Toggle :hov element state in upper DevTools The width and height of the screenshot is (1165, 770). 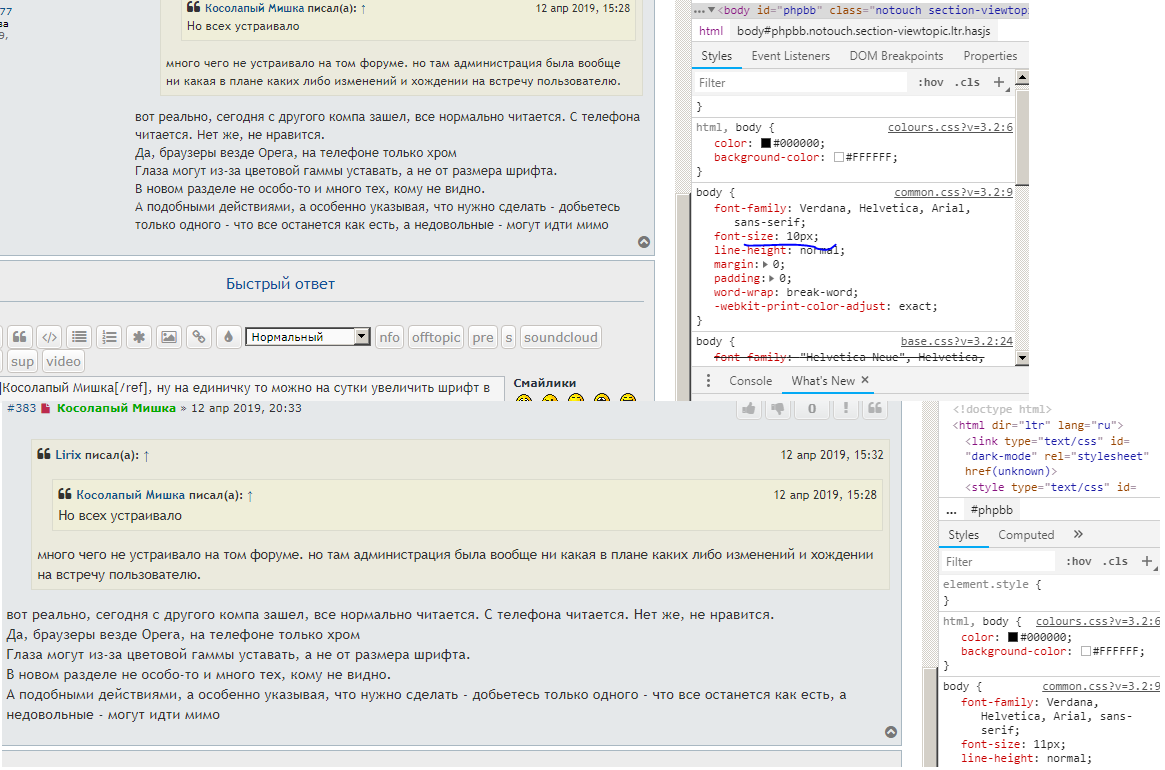point(930,82)
